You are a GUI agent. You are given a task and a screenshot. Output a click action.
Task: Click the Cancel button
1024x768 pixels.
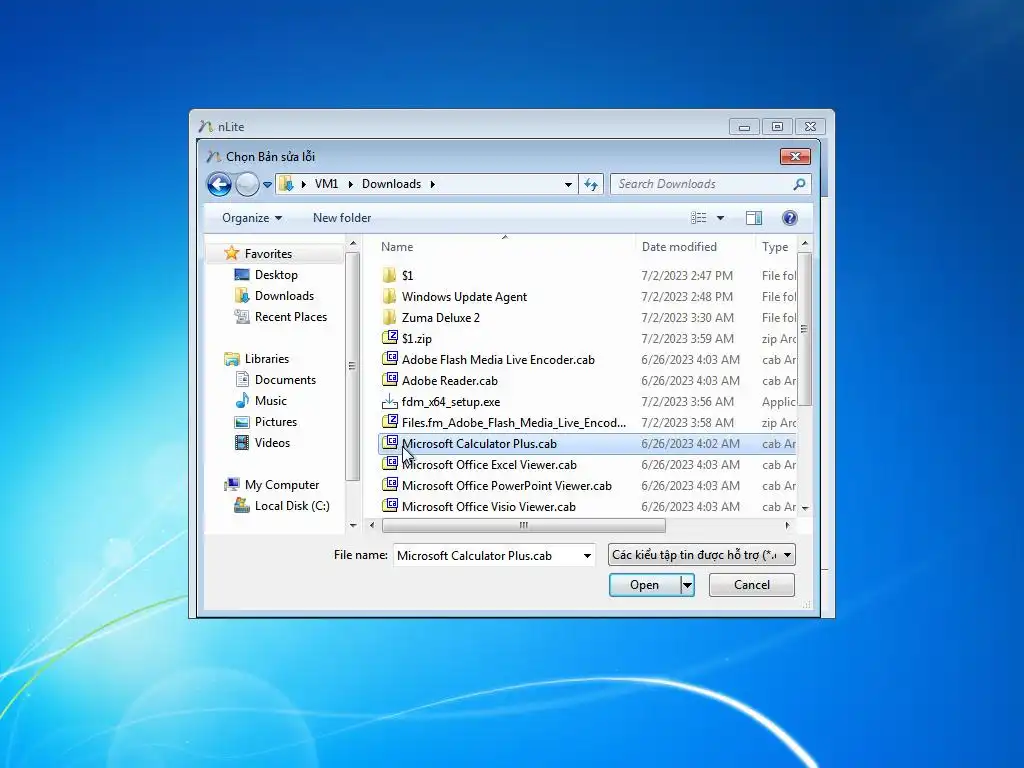752,585
